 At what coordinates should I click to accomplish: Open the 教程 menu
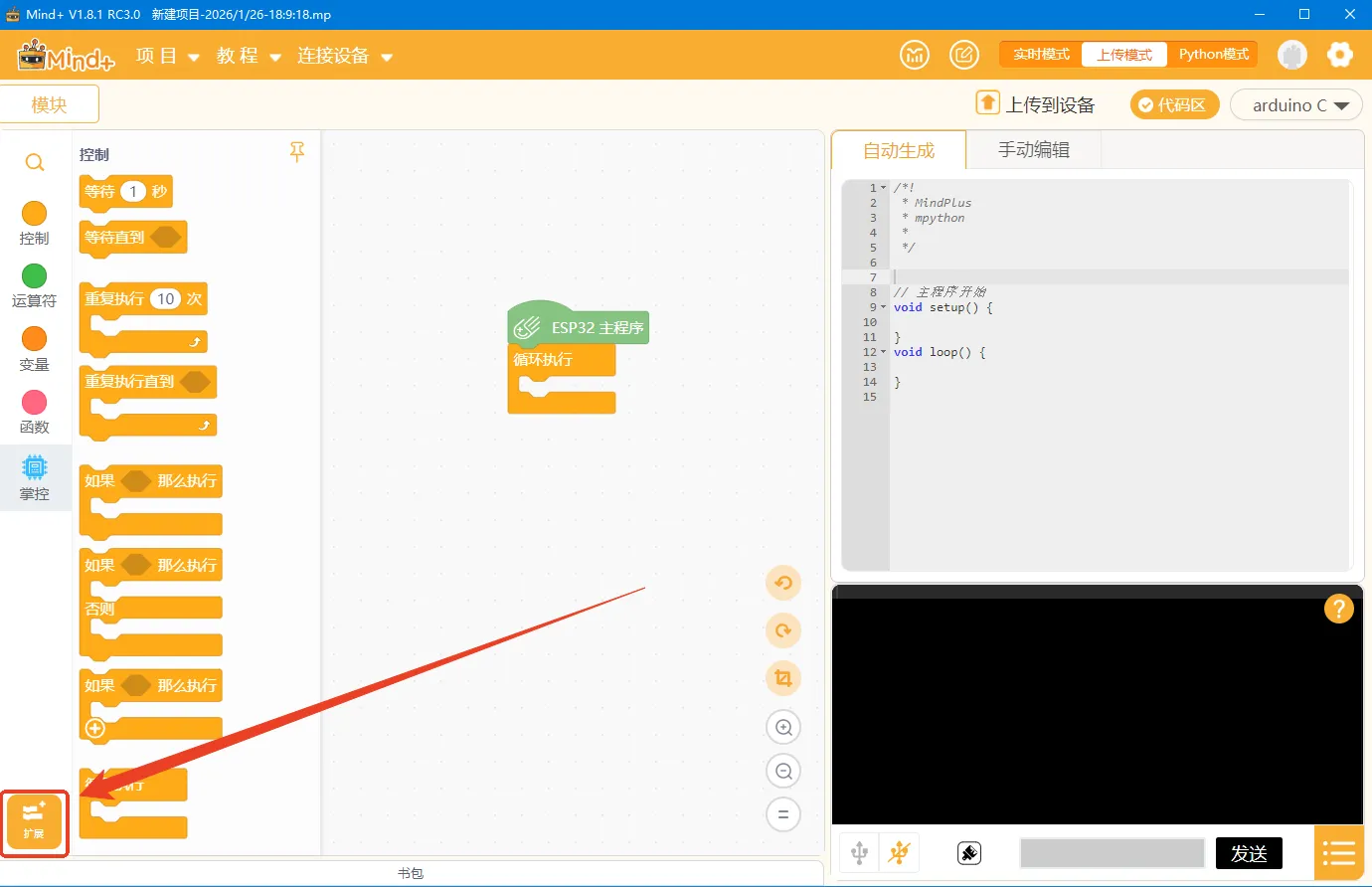pos(248,56)
